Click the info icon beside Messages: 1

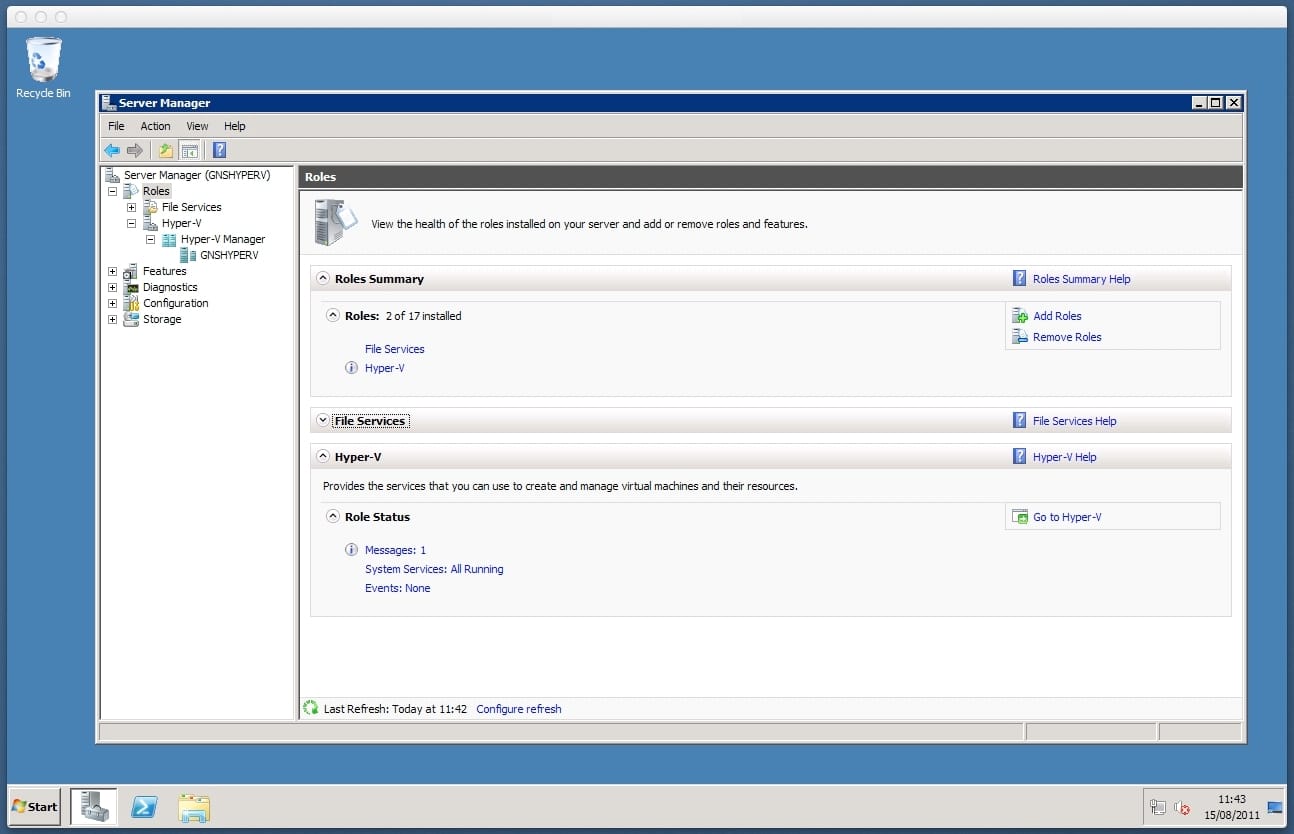tap(351, 550)
